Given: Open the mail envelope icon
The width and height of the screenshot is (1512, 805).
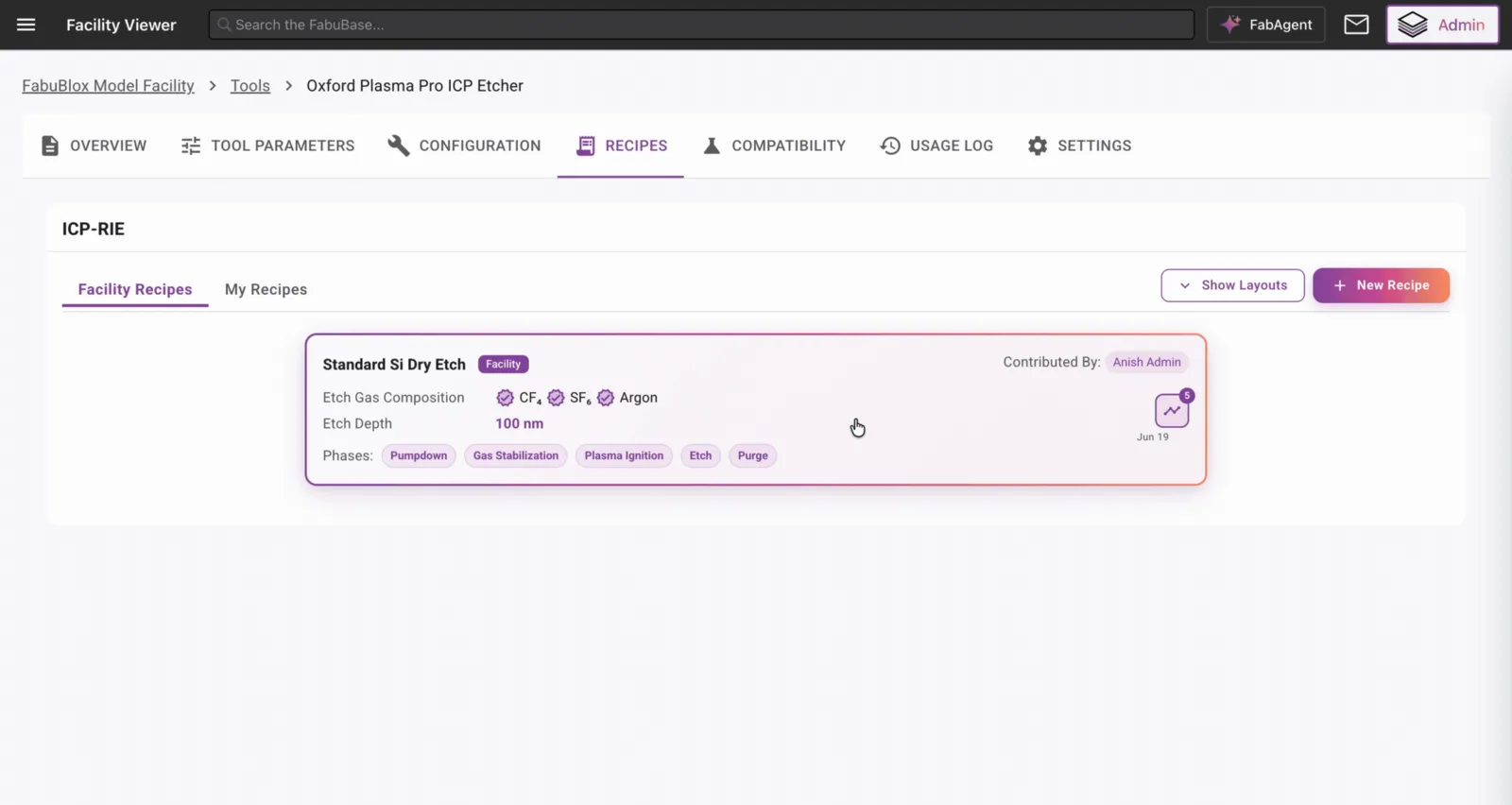Looking at the screenshot, I should pos(1356,25).
